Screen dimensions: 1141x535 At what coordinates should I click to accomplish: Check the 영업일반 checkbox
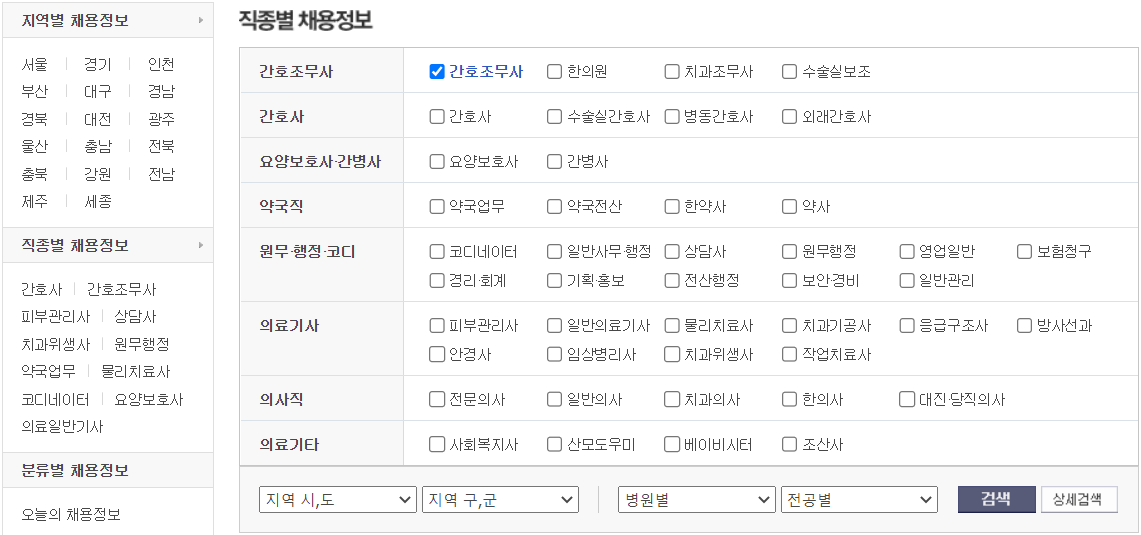pyautogui.click(x=907, y=252)
